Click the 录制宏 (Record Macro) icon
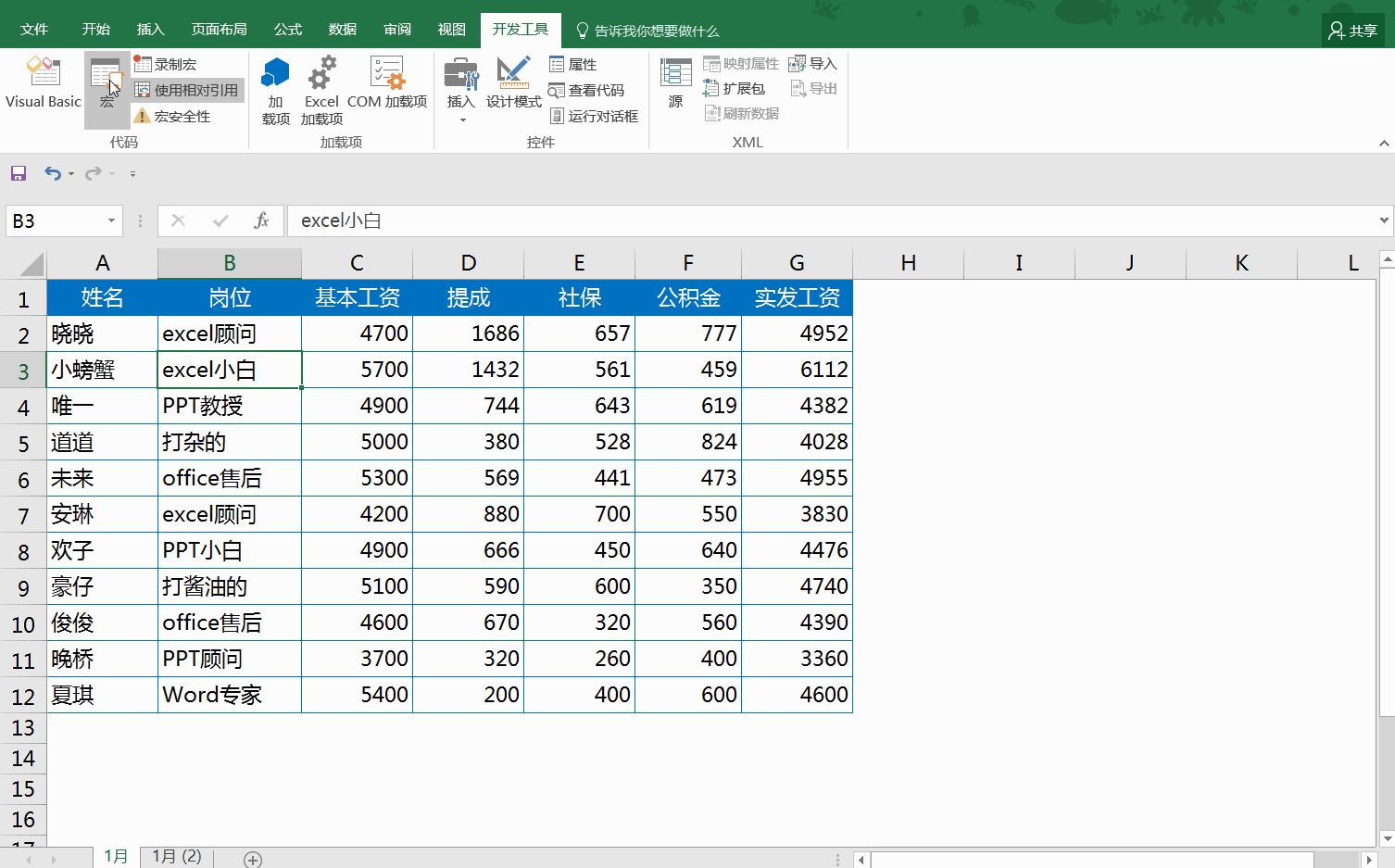Viewport: 1395px width, 868px height. tap(144, 64)
